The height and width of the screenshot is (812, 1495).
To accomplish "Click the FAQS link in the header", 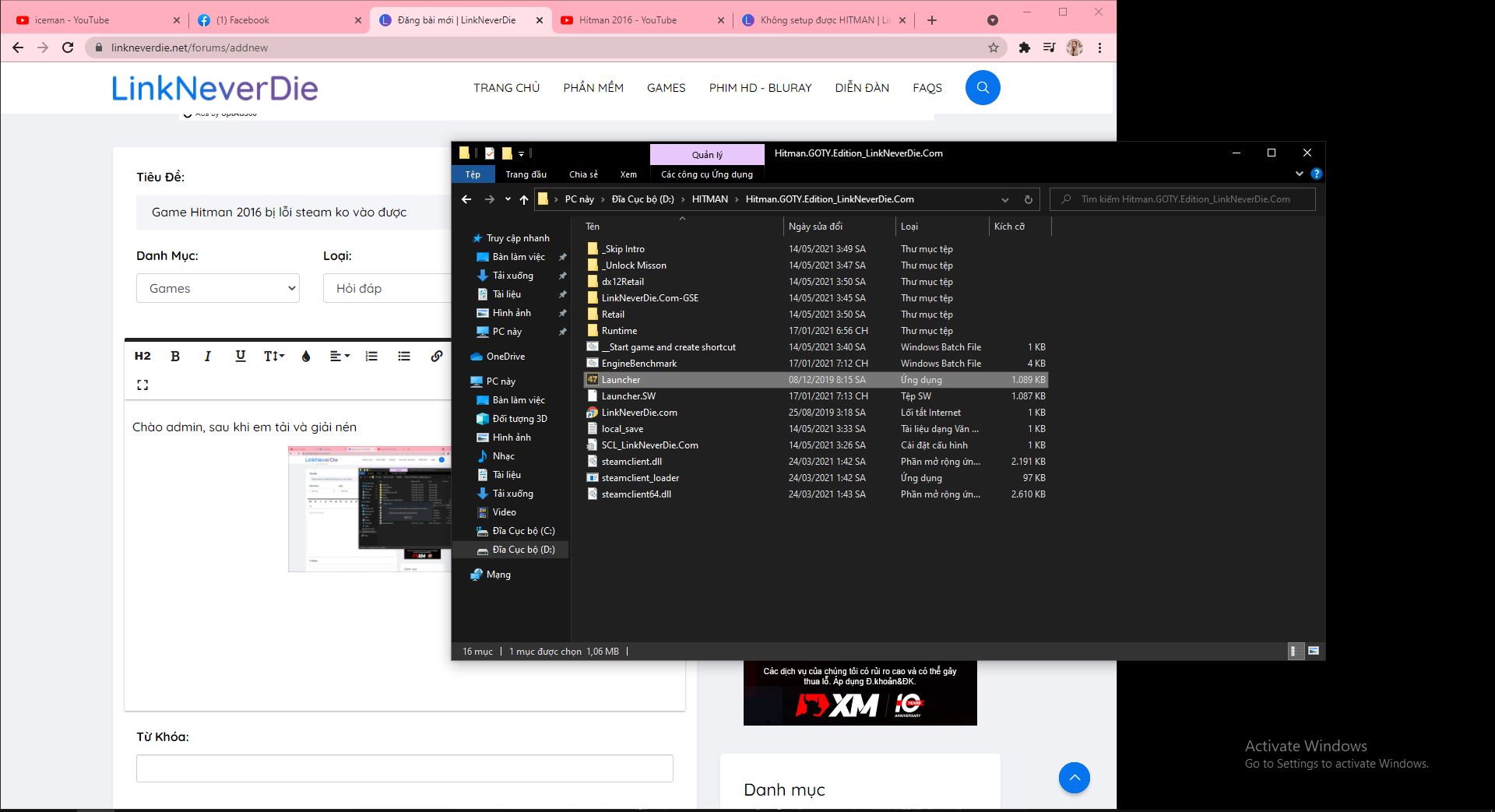I will click(927, 87).
